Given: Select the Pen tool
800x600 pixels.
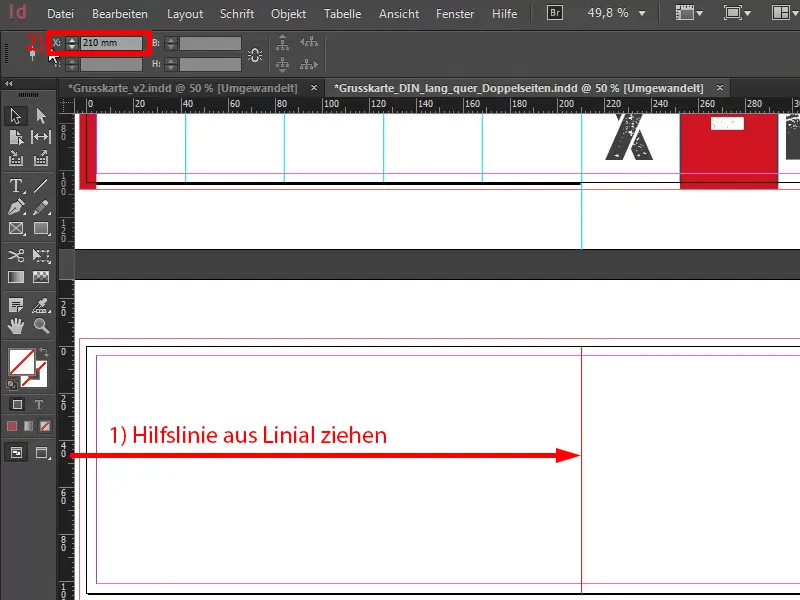Looking at the screenshot, I should pos(16,207).
